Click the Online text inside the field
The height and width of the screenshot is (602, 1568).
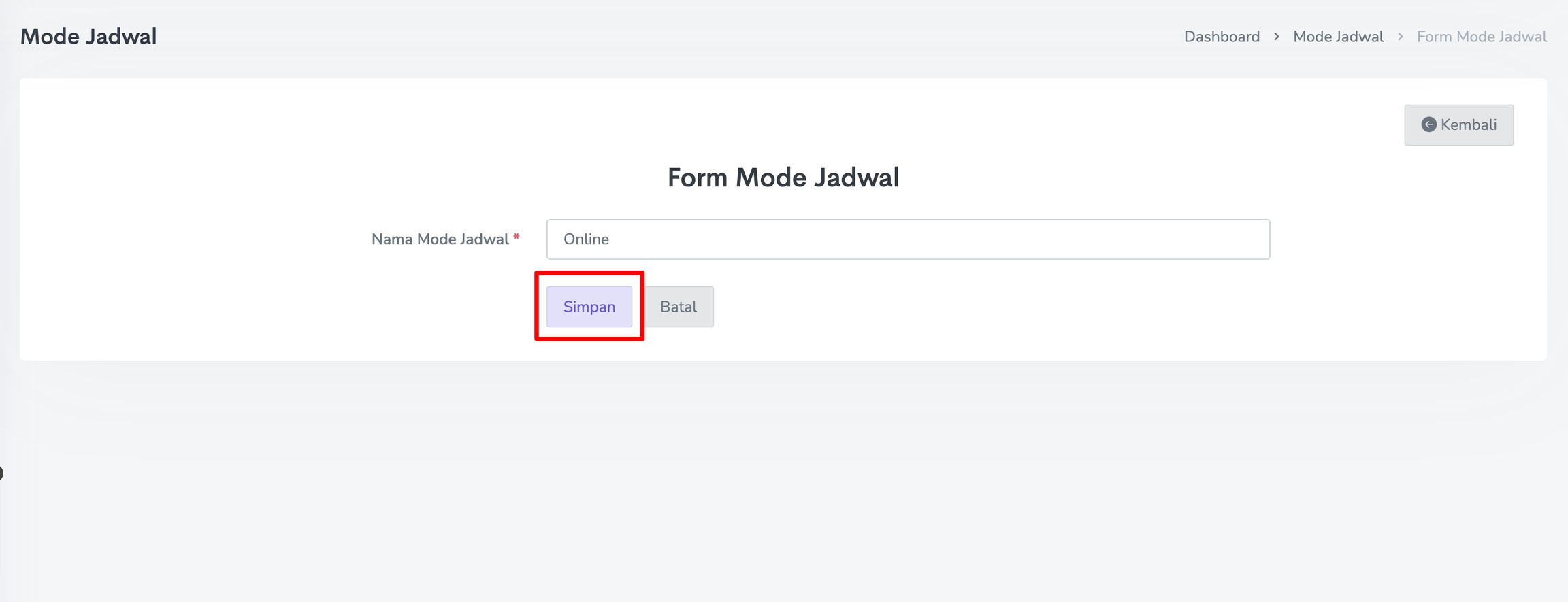pos(586,239)
